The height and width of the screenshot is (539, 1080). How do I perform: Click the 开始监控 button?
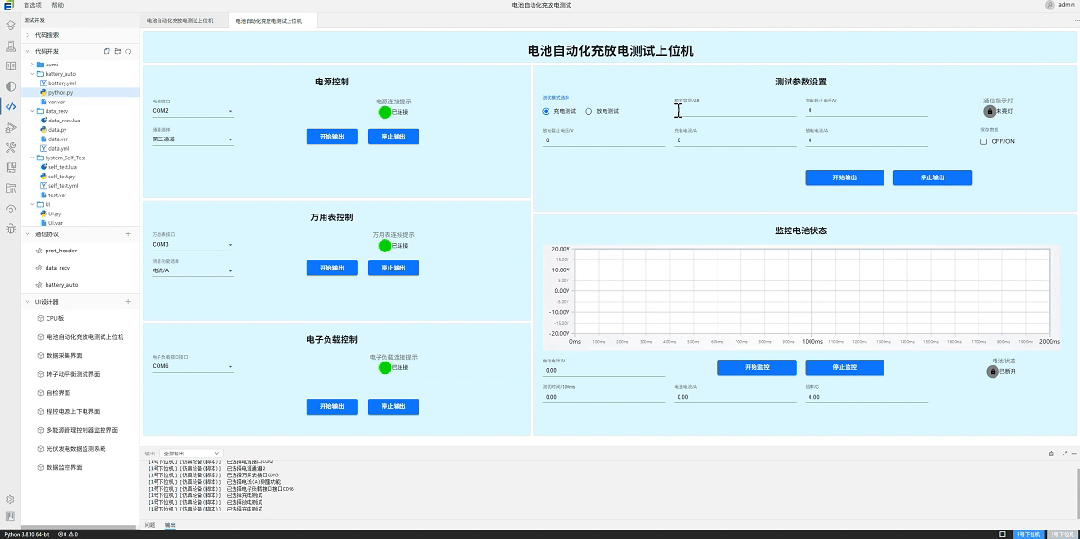(x=757, y=368)
